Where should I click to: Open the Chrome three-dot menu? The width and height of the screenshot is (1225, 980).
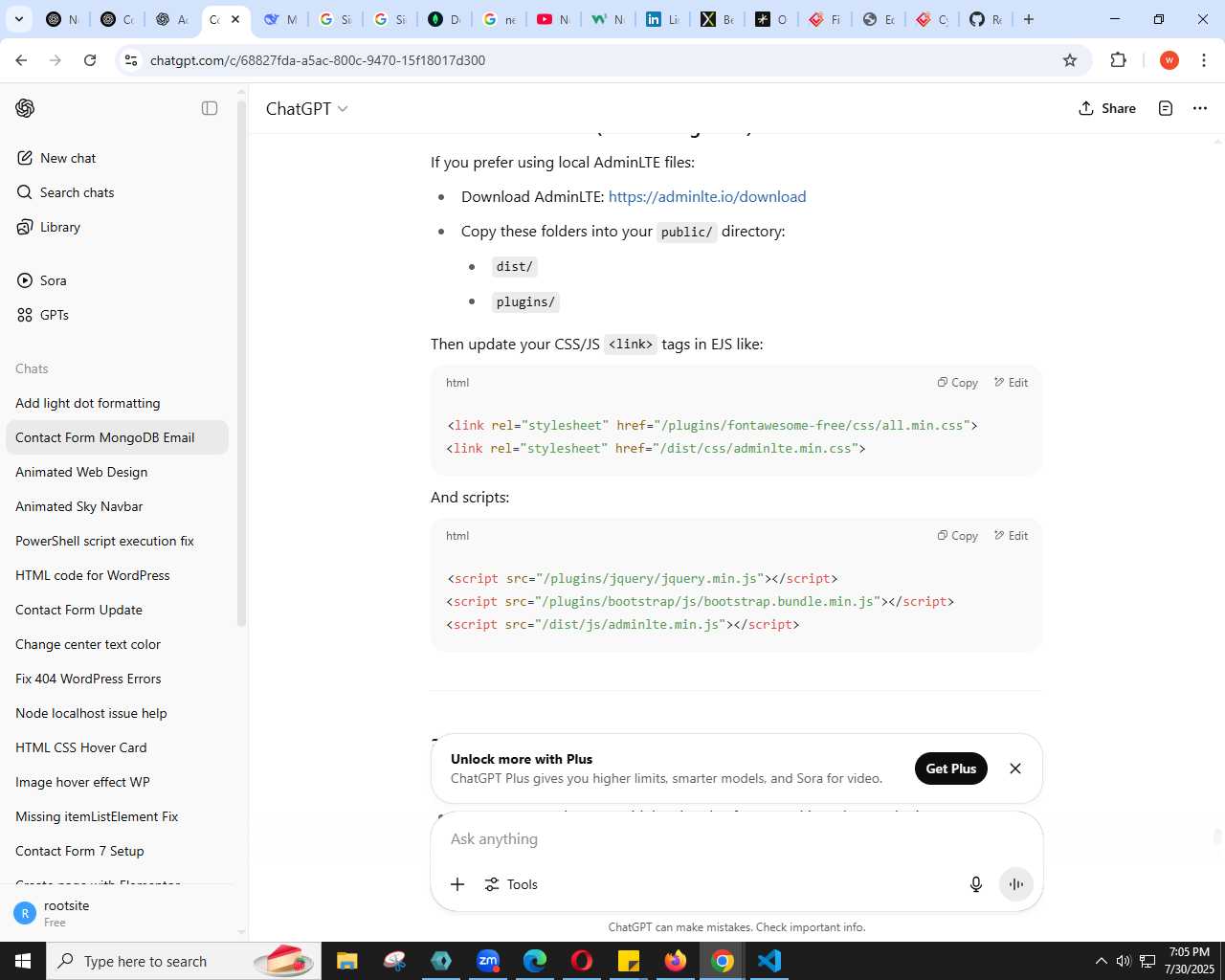click(1204, 60)
